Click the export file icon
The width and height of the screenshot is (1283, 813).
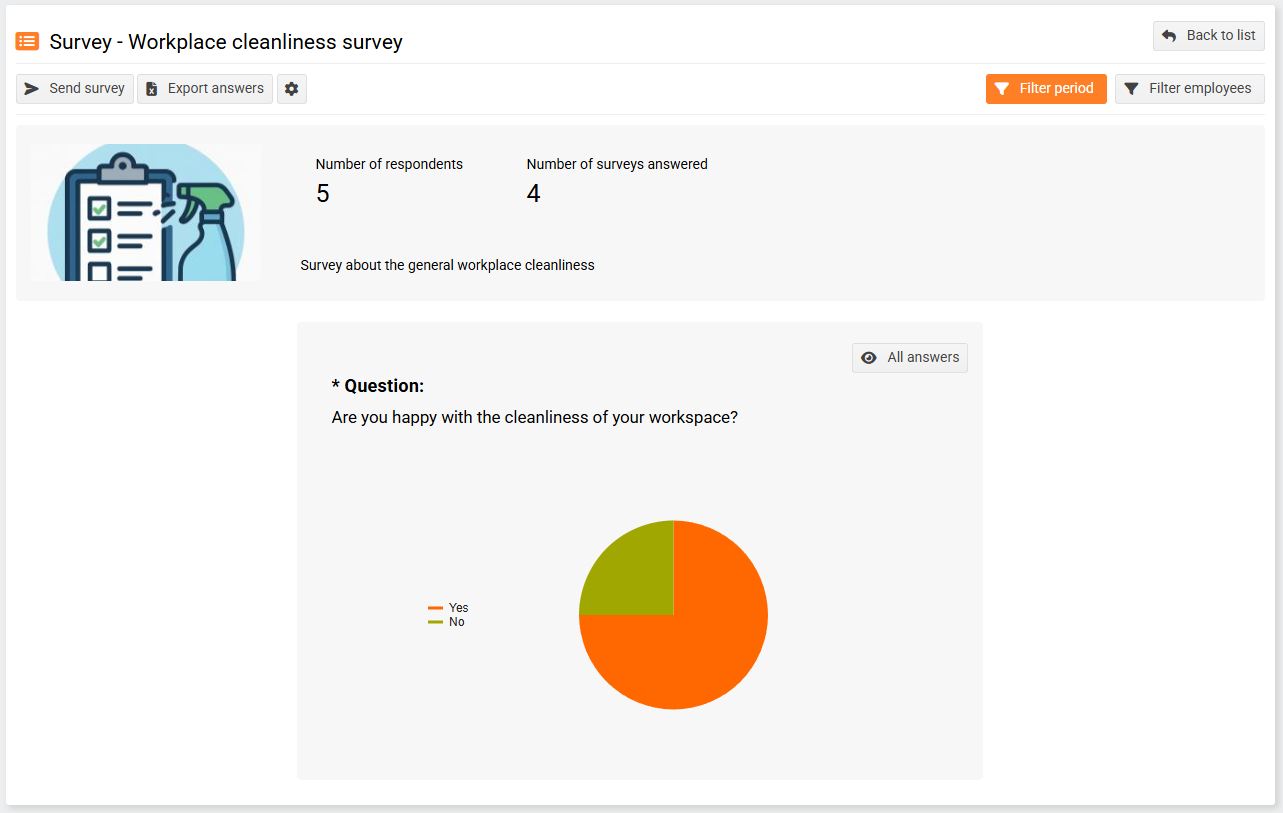[x=152, y=89]
